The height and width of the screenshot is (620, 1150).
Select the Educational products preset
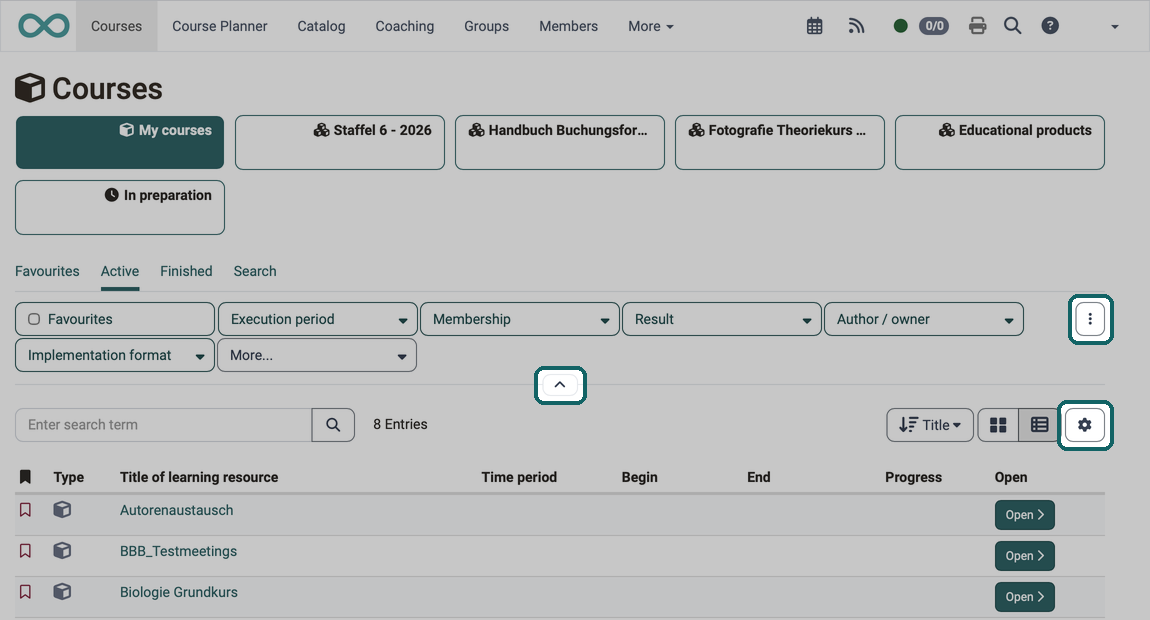pos(1000,142)
